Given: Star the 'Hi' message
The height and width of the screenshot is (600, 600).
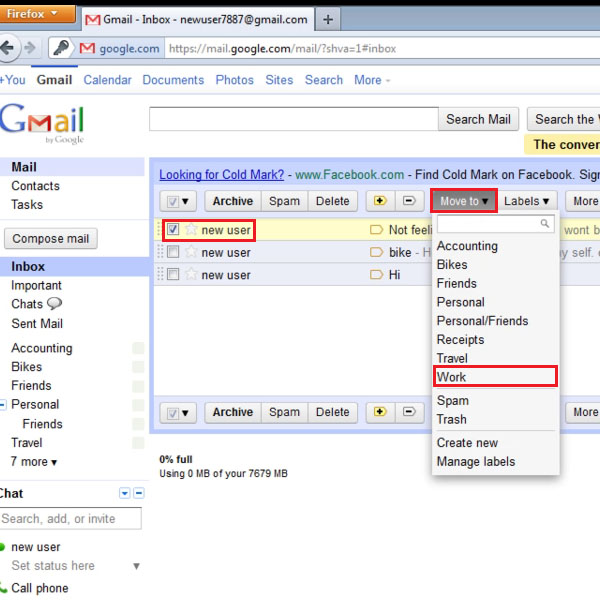Looking at the screenshot, I should click(x=191, y=274).
